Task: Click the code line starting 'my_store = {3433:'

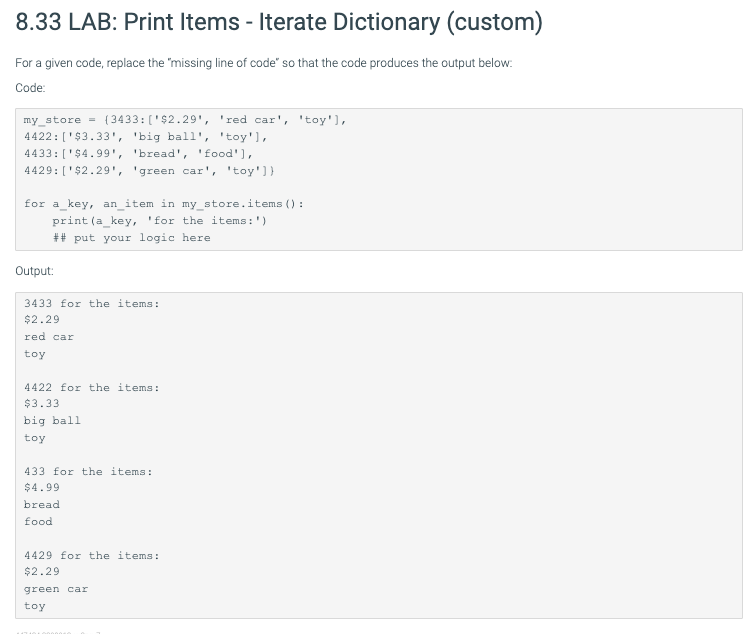Action: point(185,120)
